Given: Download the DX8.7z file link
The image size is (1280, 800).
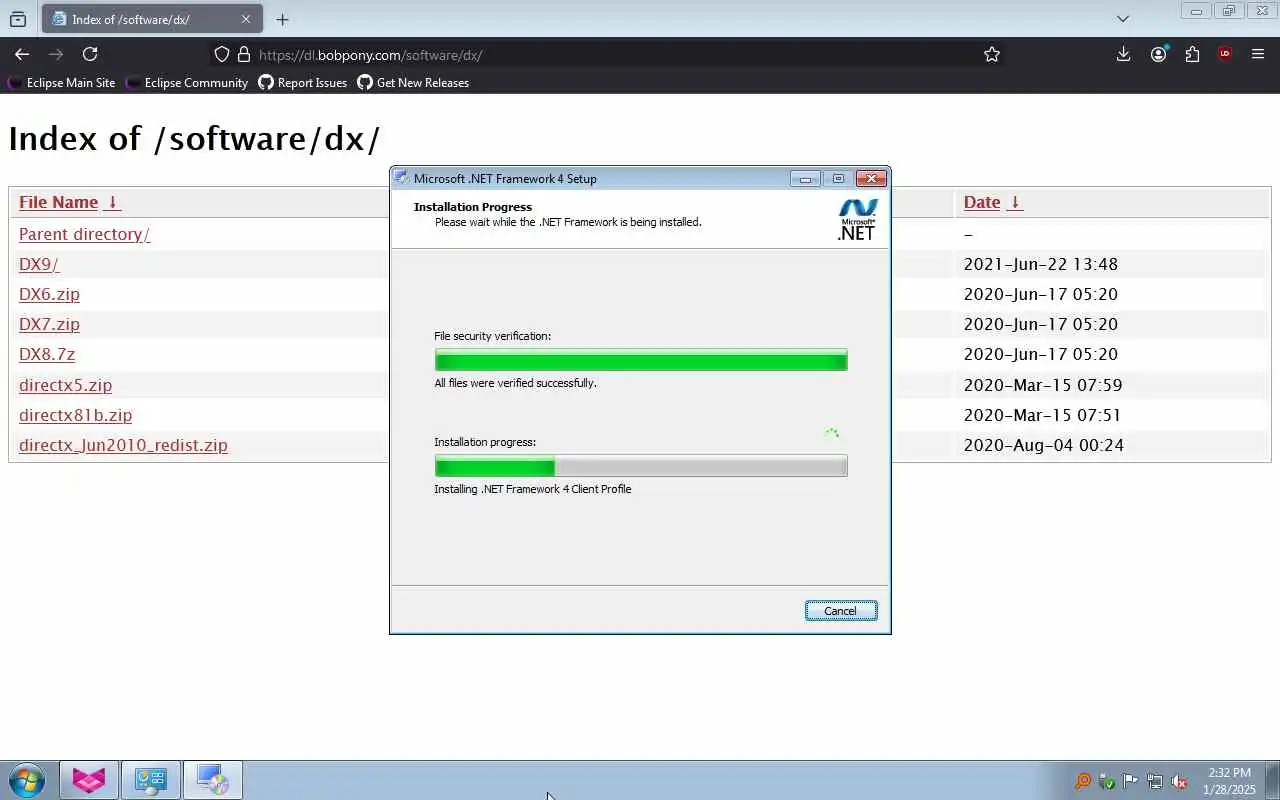Looking at the screenshot, I should point(47,354).
